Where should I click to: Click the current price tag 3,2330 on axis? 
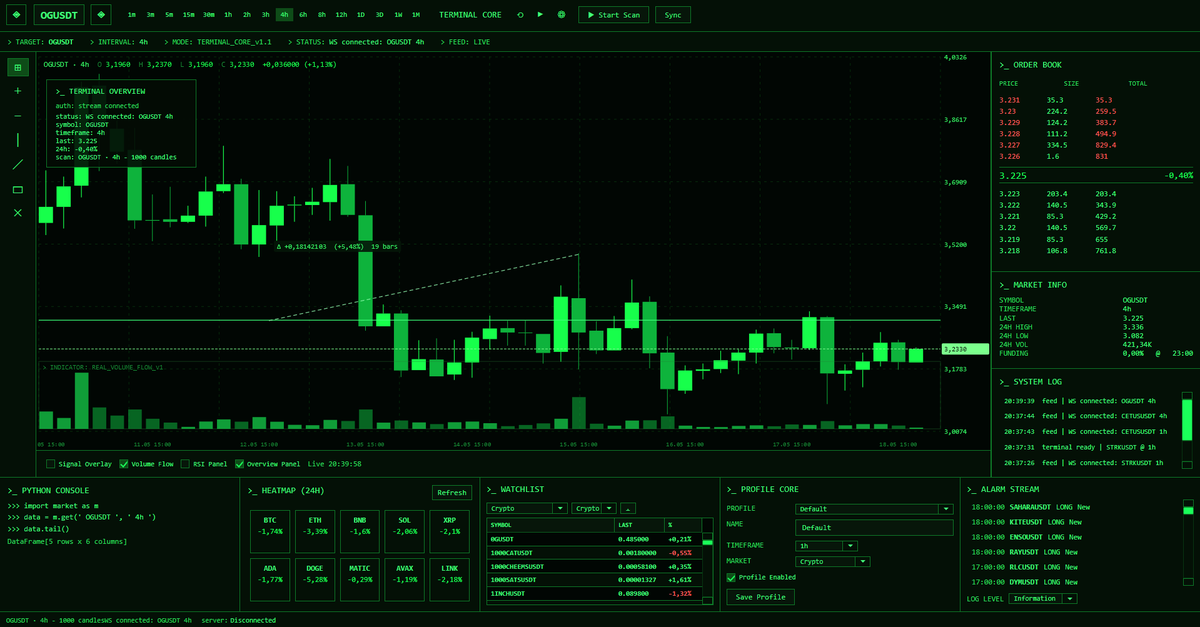tap(964, 349)
